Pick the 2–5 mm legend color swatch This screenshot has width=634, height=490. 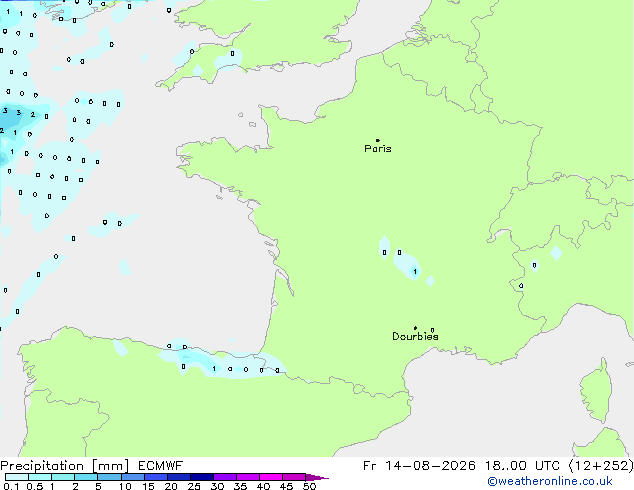pos(86,477)
